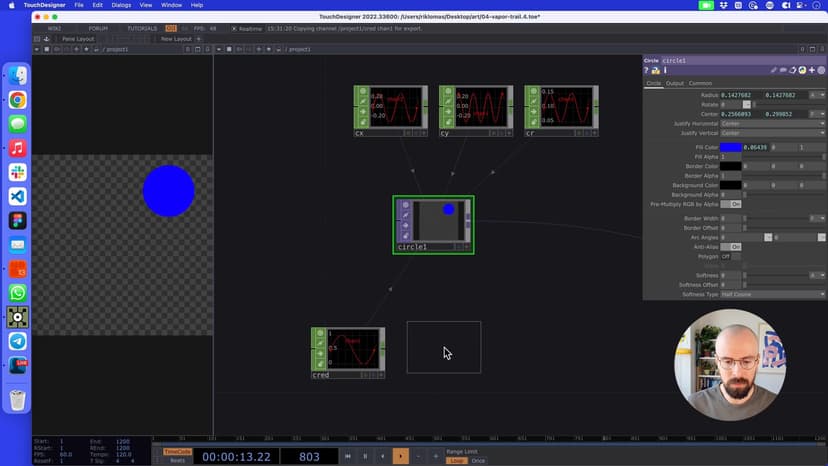The width and height of the screenshot is (828, 466).
Task: Click the add plus icon in parameter header
Action: (811, 71)
